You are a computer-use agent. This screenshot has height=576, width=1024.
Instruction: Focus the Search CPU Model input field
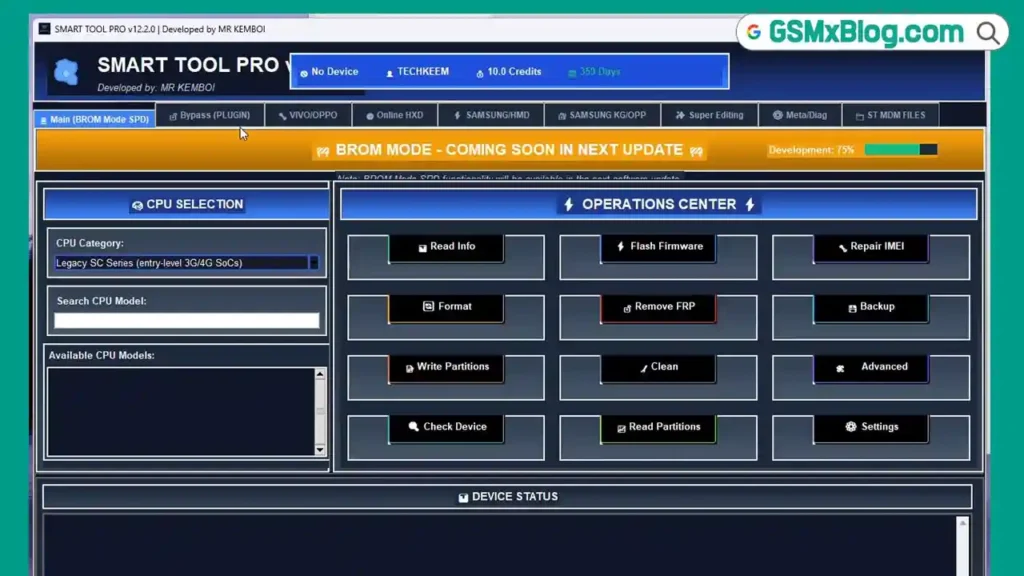click(x=186, y=320)
